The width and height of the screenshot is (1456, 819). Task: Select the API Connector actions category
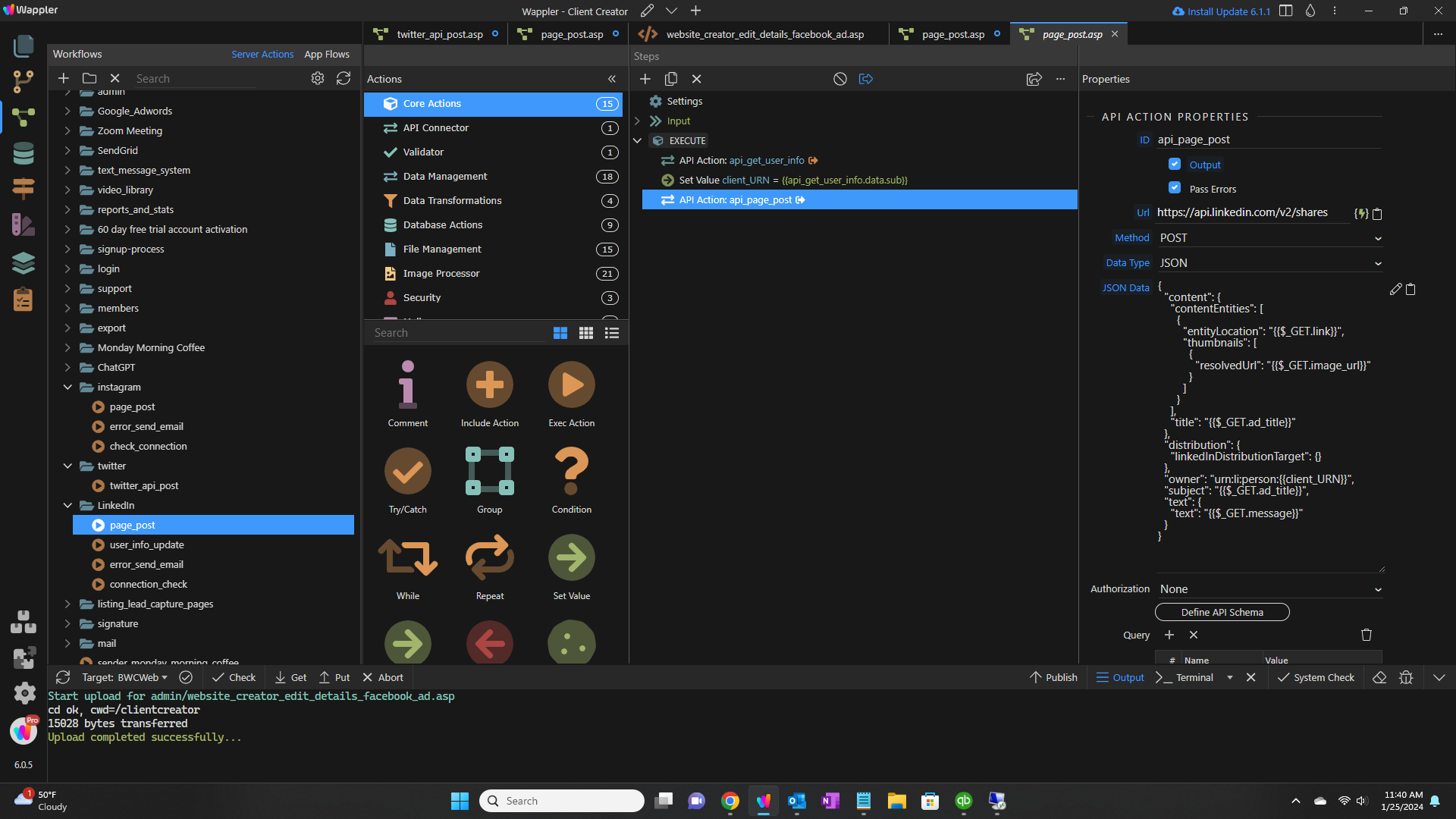tap(494, 128)
